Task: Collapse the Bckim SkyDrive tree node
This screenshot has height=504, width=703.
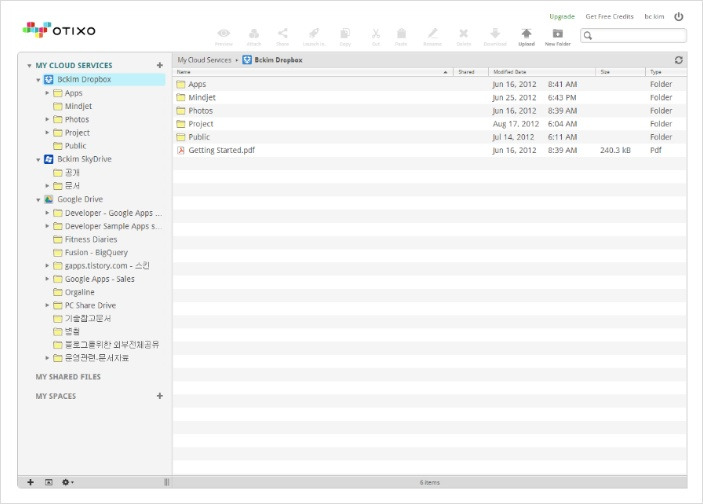Action: click(38, 160)
